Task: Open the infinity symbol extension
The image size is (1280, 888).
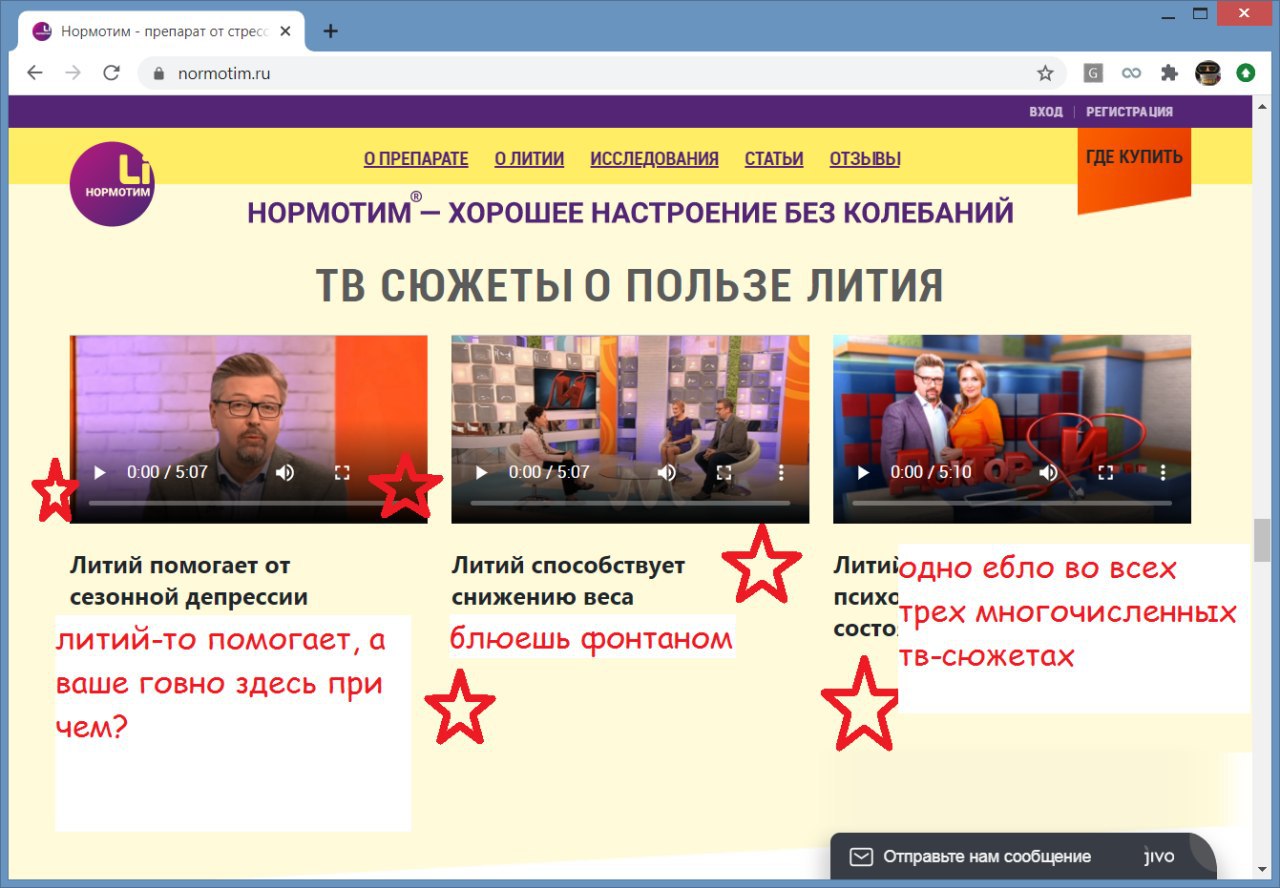Action: pos(1131,73)
